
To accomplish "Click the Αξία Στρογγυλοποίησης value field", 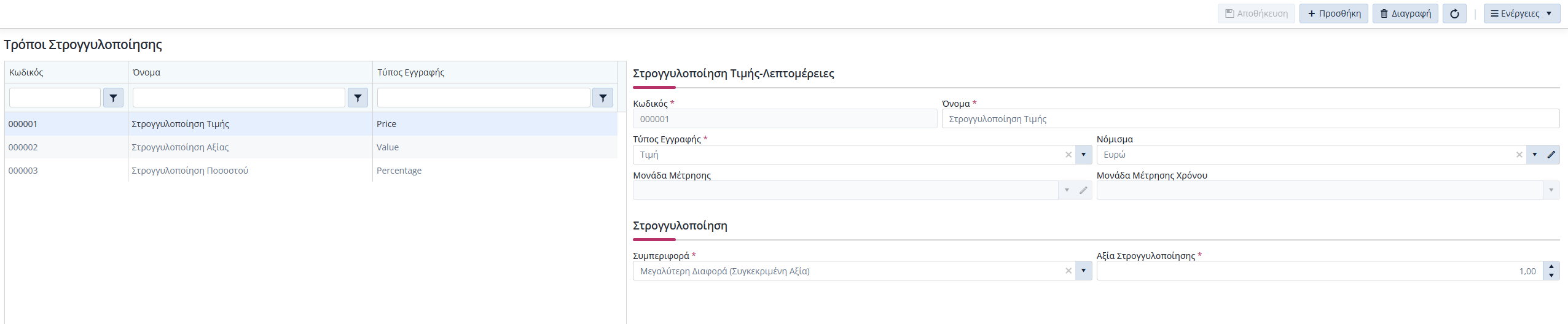I will (x=1320, y=271).
